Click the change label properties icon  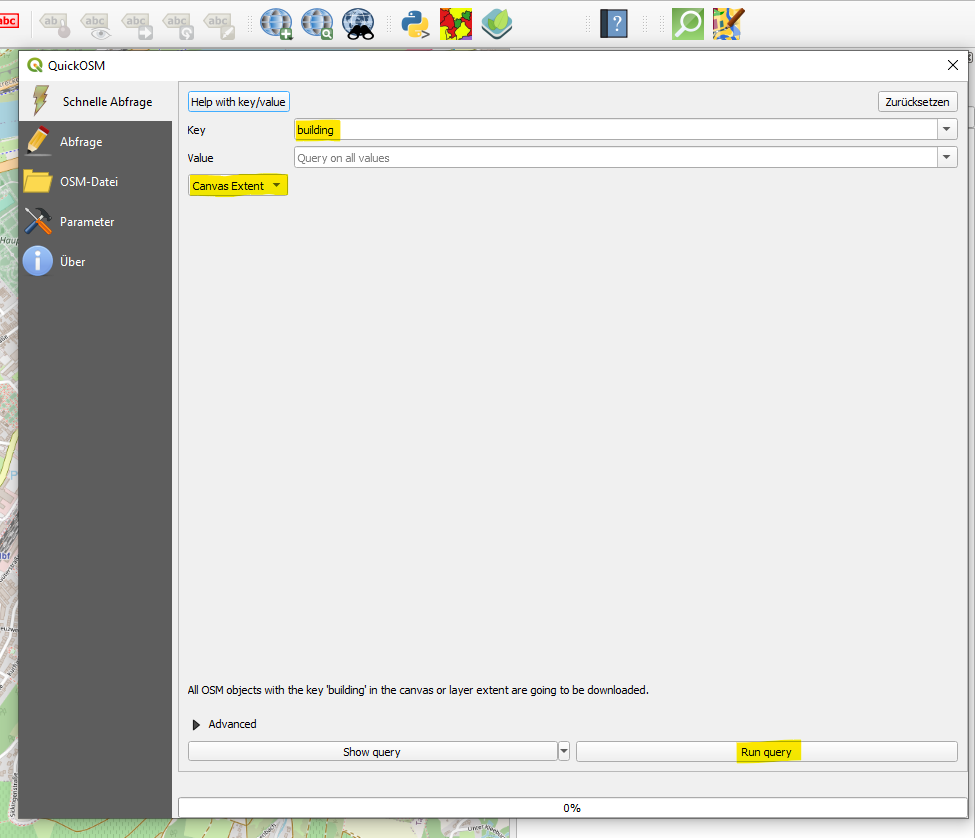pyautogui.click(x=219, y=25)
